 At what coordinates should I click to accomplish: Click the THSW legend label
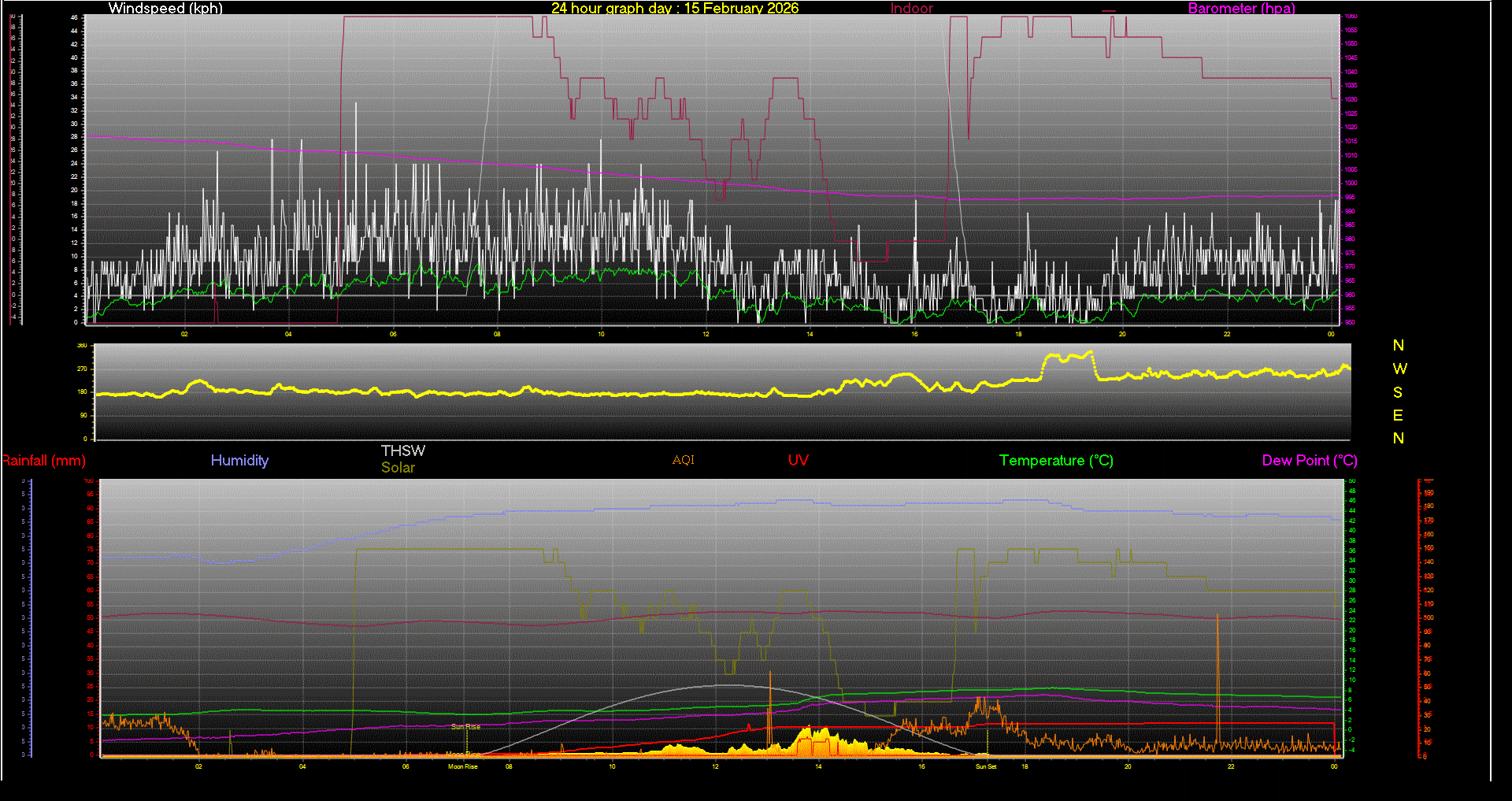pos(402,451)
